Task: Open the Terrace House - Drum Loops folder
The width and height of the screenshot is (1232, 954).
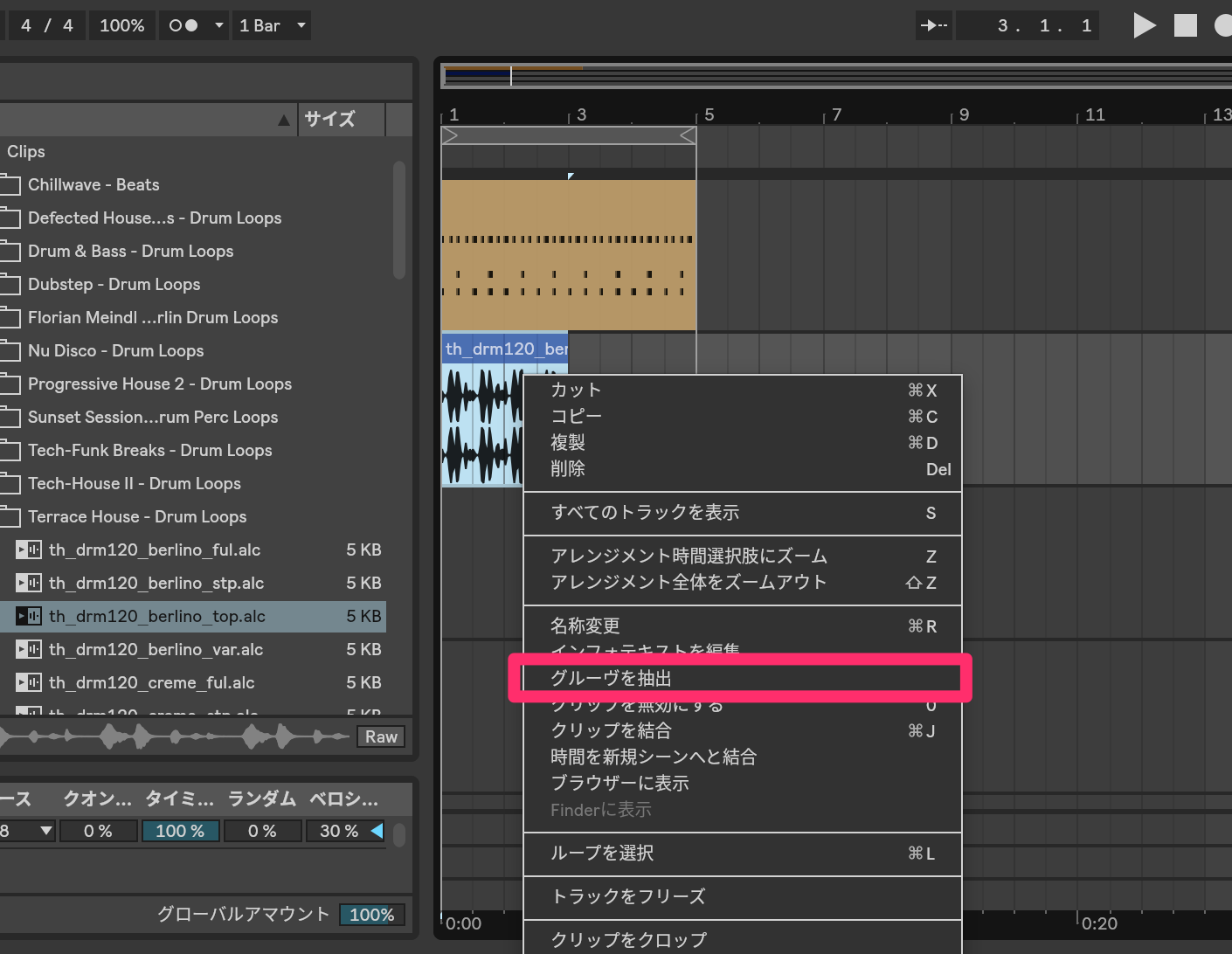Action: coord(193,517)
